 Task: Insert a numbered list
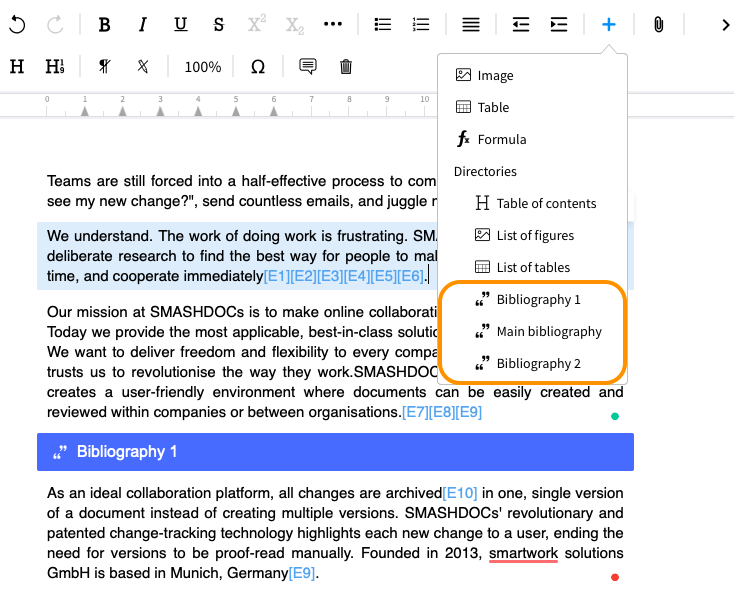click(421, 24)
